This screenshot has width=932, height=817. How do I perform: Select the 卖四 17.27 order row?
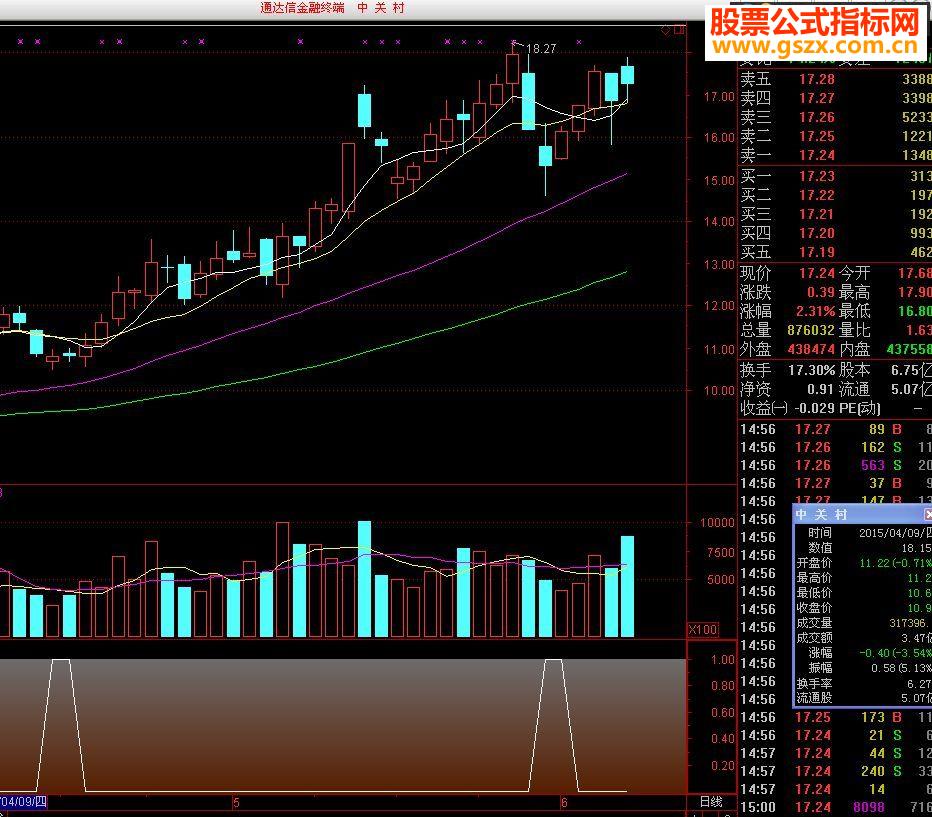[x=835, y=98]
